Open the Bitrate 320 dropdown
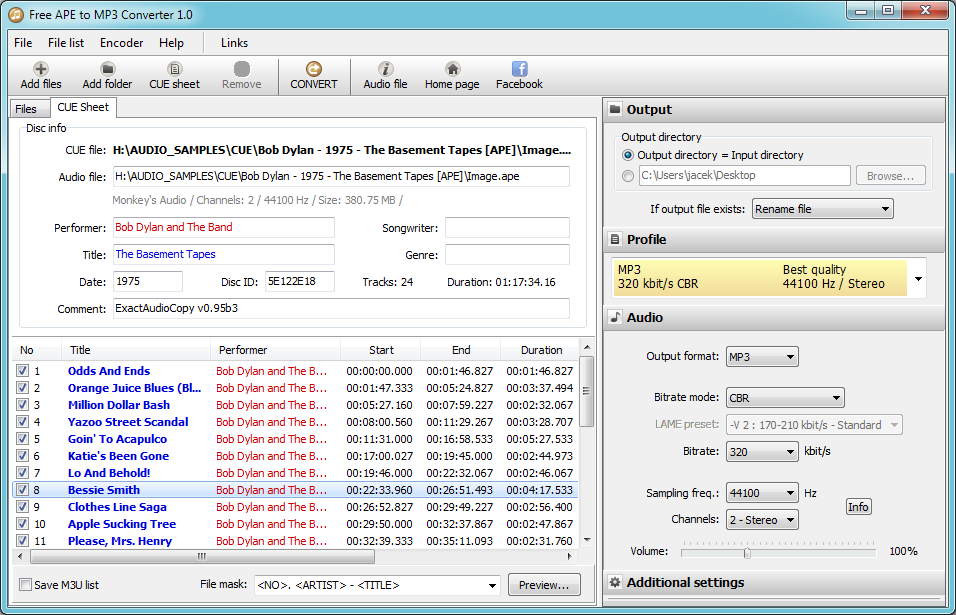This screenshot has height=615, width=956. point(762,452)
